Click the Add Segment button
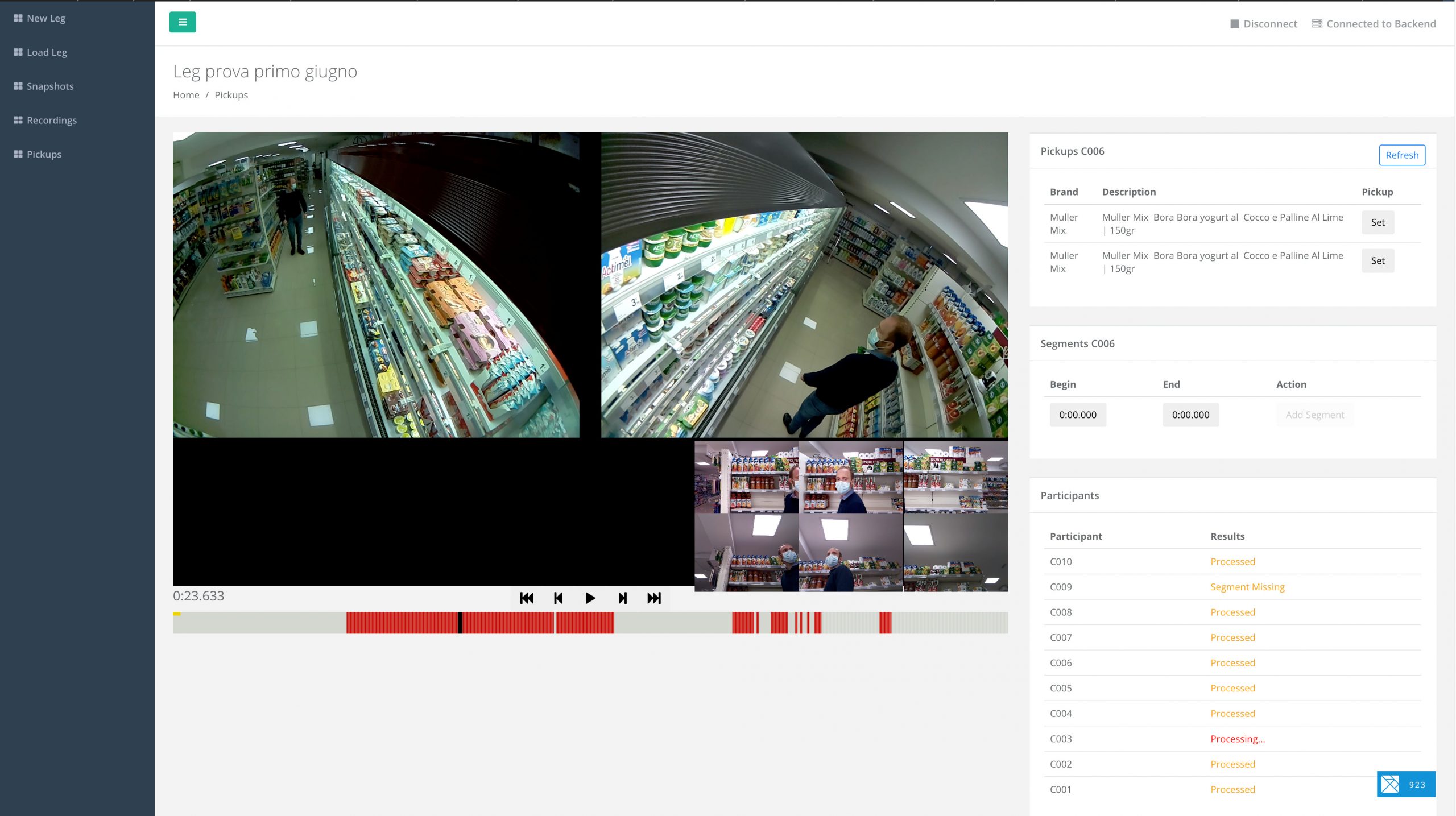Image resolution: width=1456 pixels, height=816 pixels. (1315, 415)
